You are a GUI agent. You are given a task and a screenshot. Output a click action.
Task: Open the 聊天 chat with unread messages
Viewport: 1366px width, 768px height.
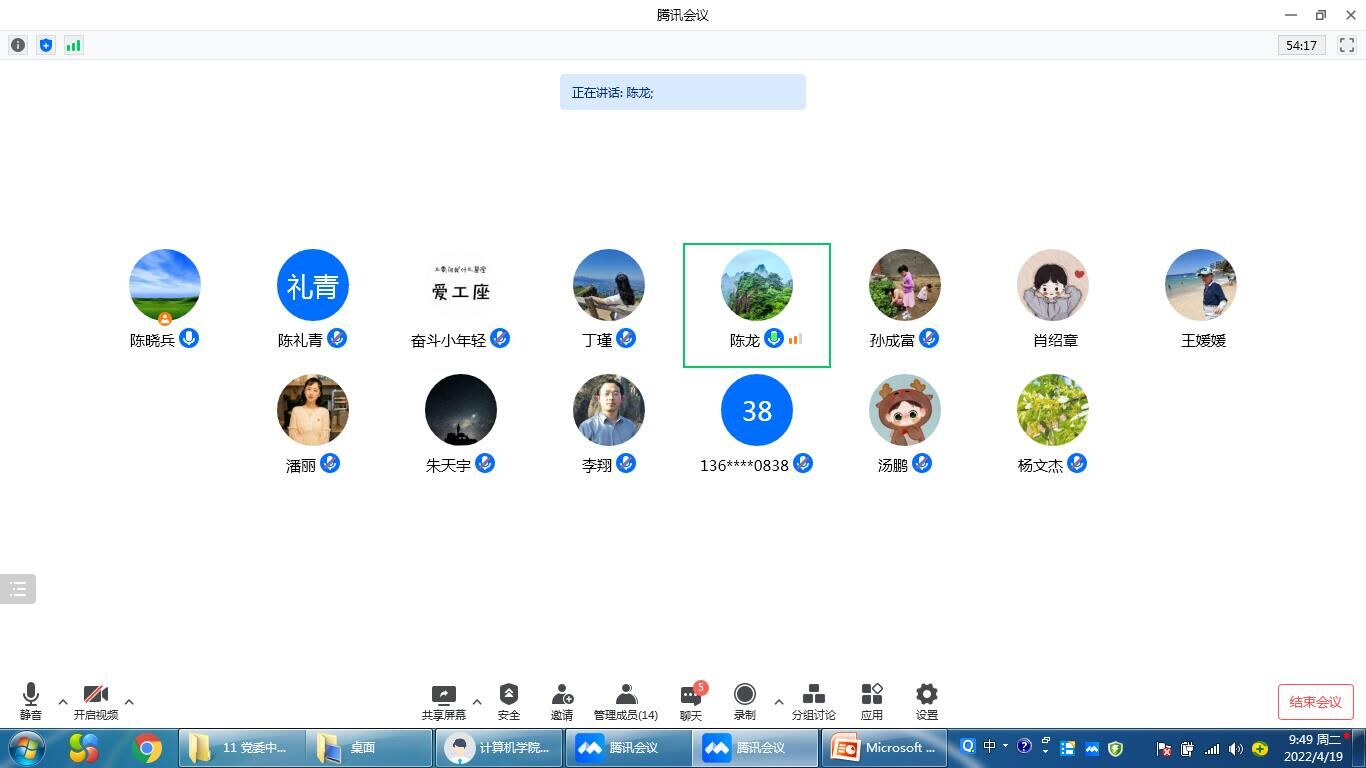[x=691, y=701]
